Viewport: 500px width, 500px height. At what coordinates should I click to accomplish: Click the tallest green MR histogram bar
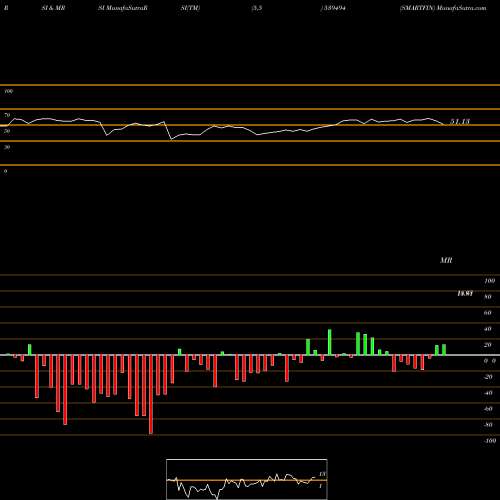pos(330,342)
